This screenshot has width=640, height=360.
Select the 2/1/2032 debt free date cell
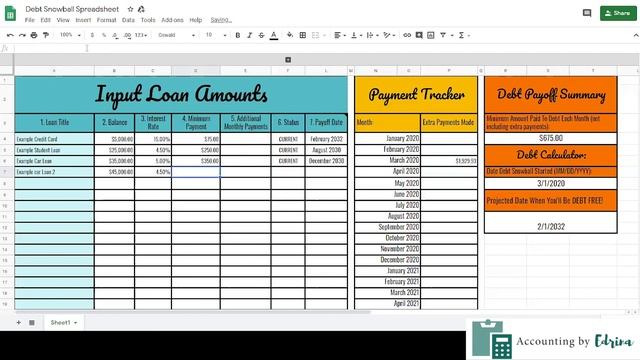pos(551,223)
